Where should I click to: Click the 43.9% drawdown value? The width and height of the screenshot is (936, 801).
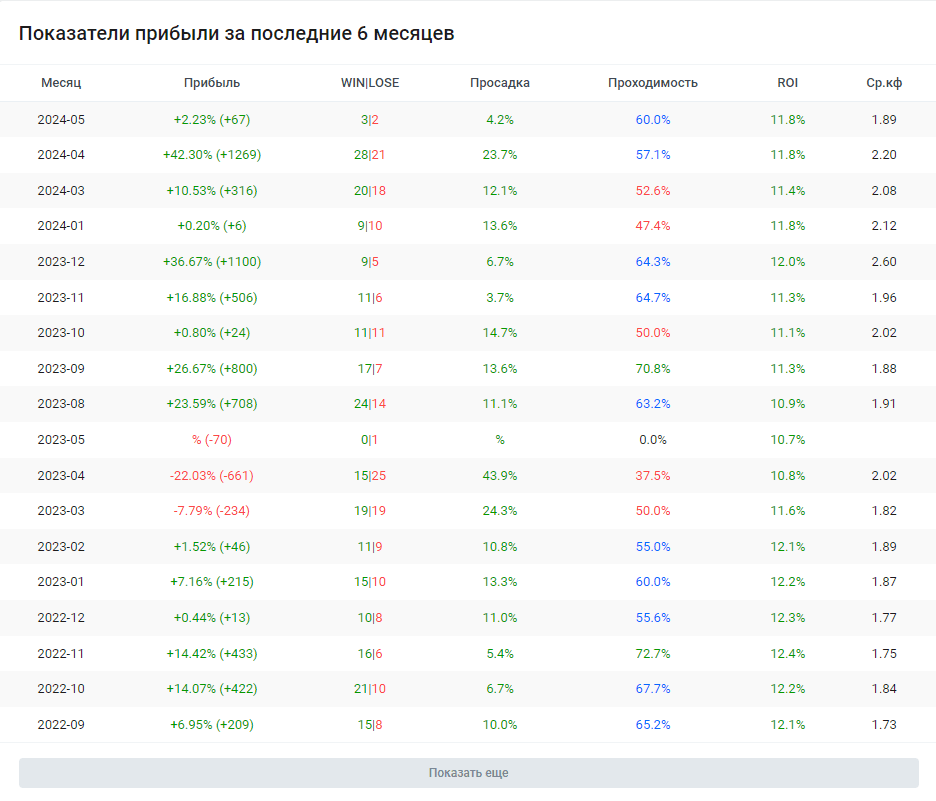point(500,476)
